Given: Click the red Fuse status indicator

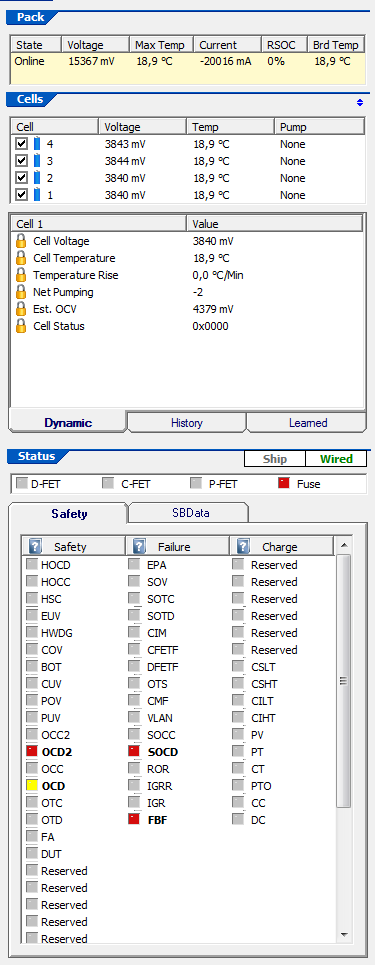Looking at the screenshot, I should point(284,484).
